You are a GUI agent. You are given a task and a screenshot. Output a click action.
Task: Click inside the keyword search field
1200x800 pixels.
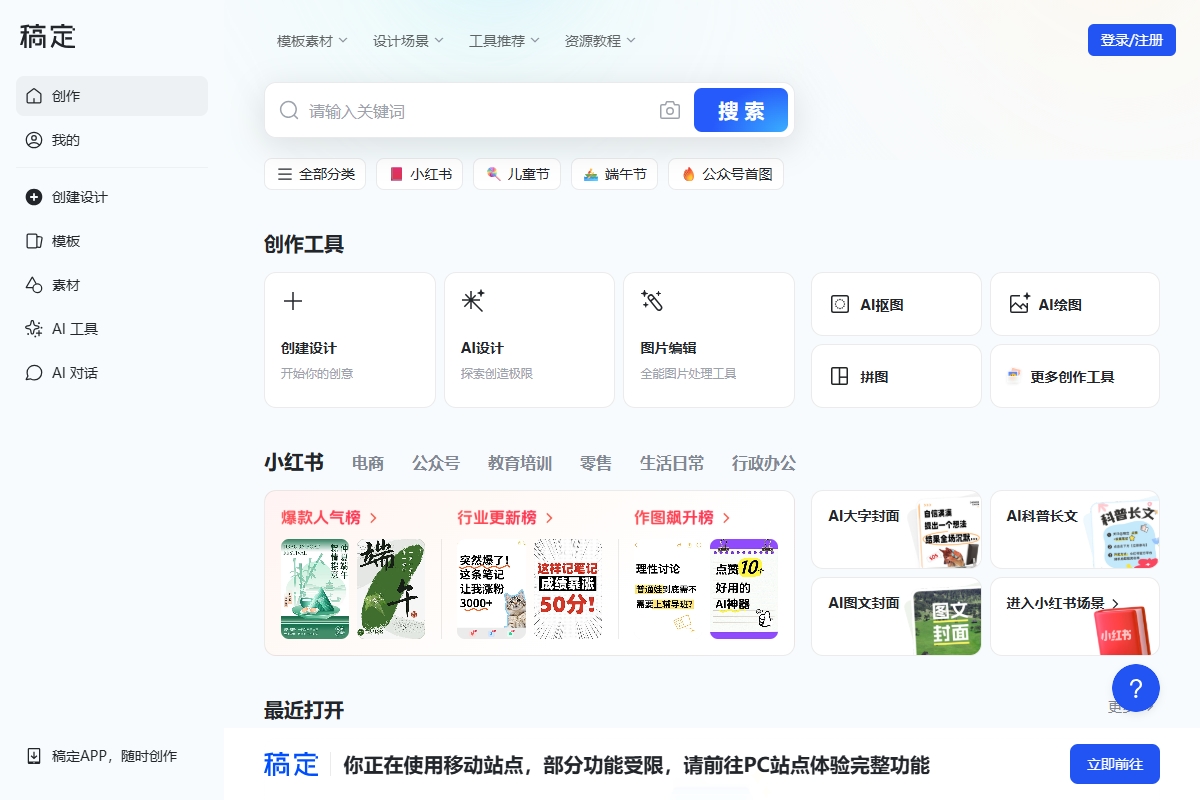(x=450, y=110)
